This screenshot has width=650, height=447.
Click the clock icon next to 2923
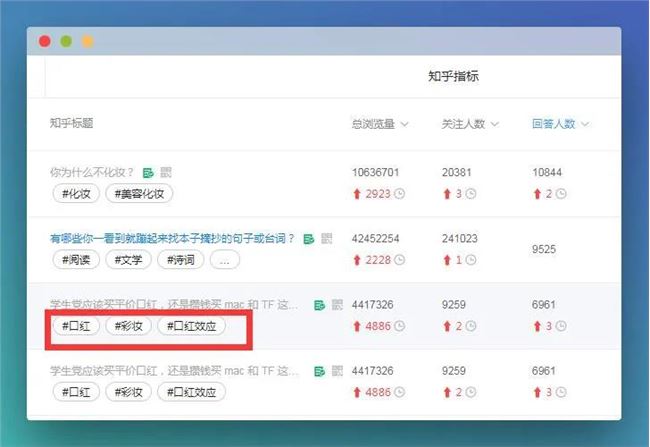(400, 194)
